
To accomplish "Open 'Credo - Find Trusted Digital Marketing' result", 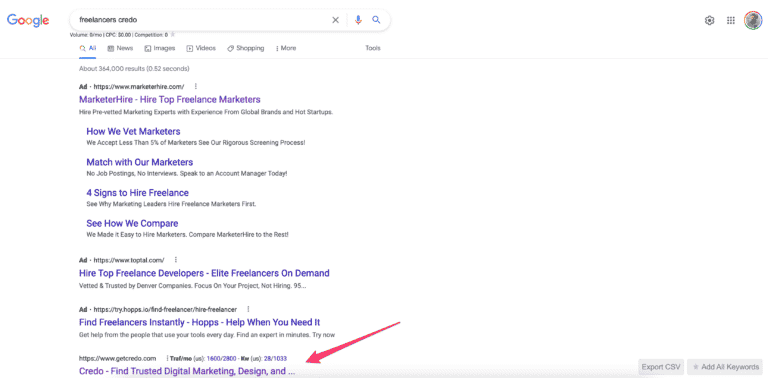I will click(187, 371).
